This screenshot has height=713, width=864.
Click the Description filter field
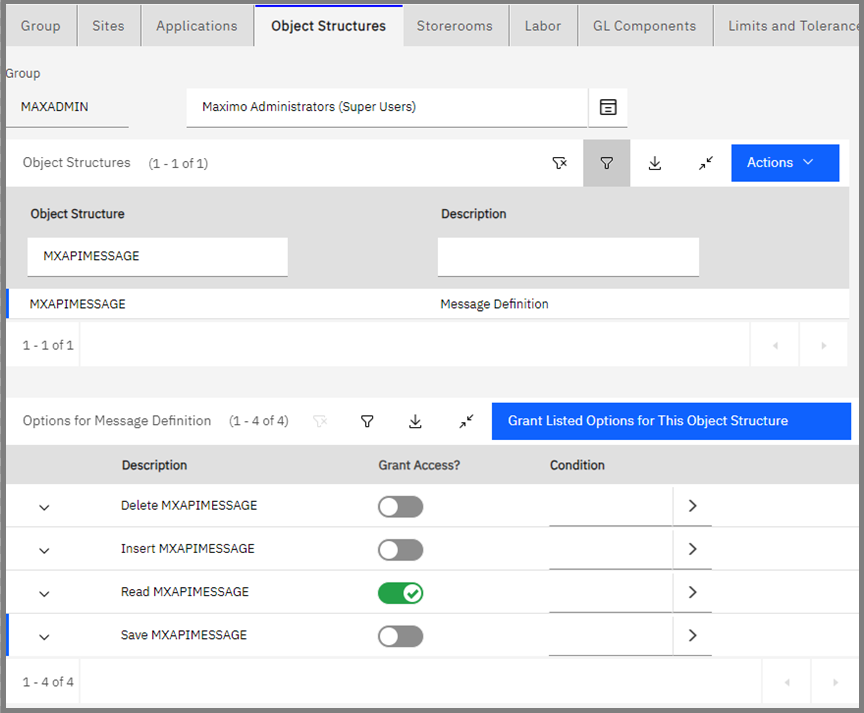(x=568, y=256)
